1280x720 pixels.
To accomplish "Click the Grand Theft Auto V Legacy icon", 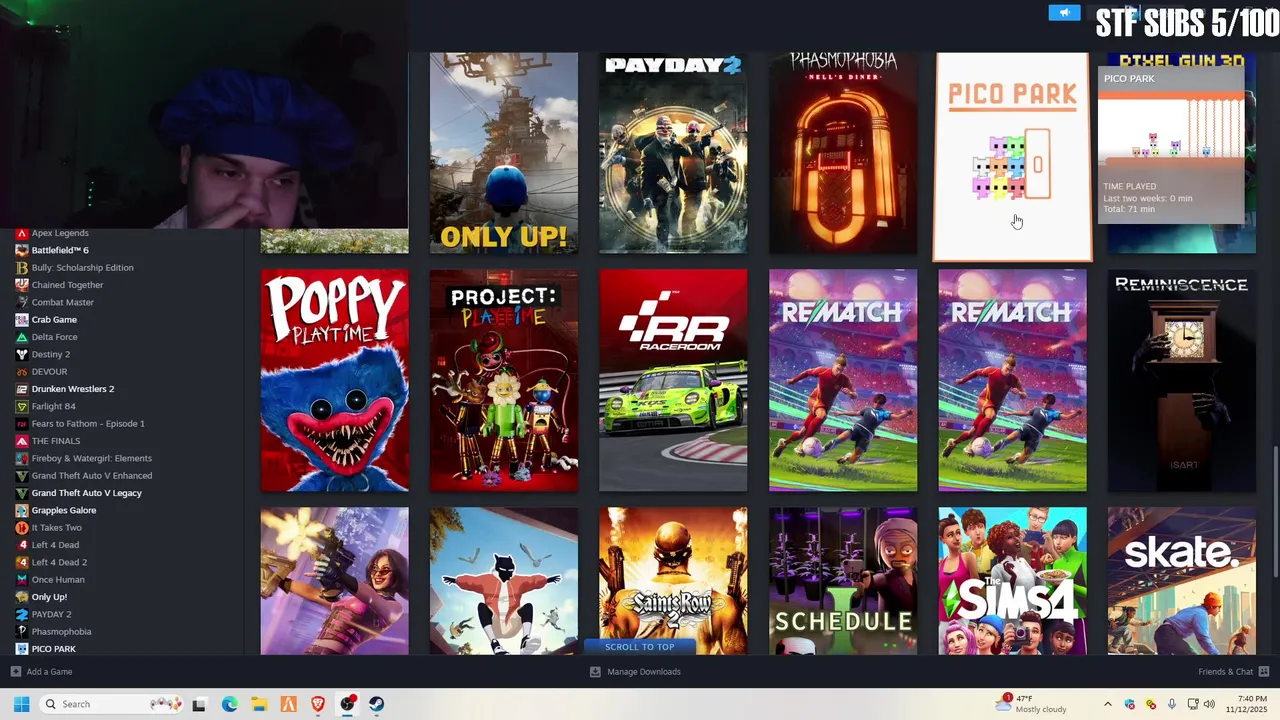I will pos(22,493).
